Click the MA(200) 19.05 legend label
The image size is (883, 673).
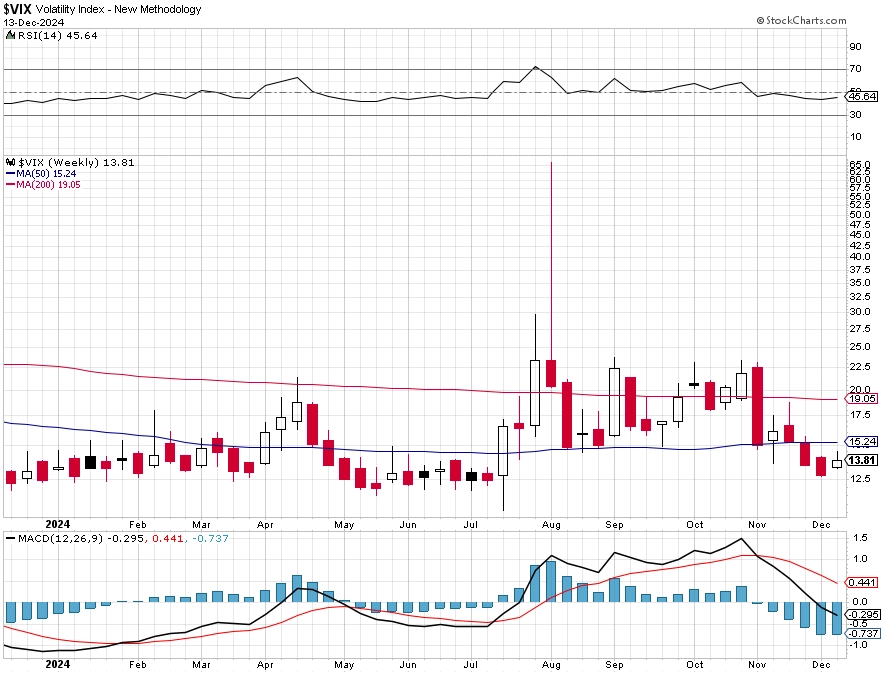48,185
